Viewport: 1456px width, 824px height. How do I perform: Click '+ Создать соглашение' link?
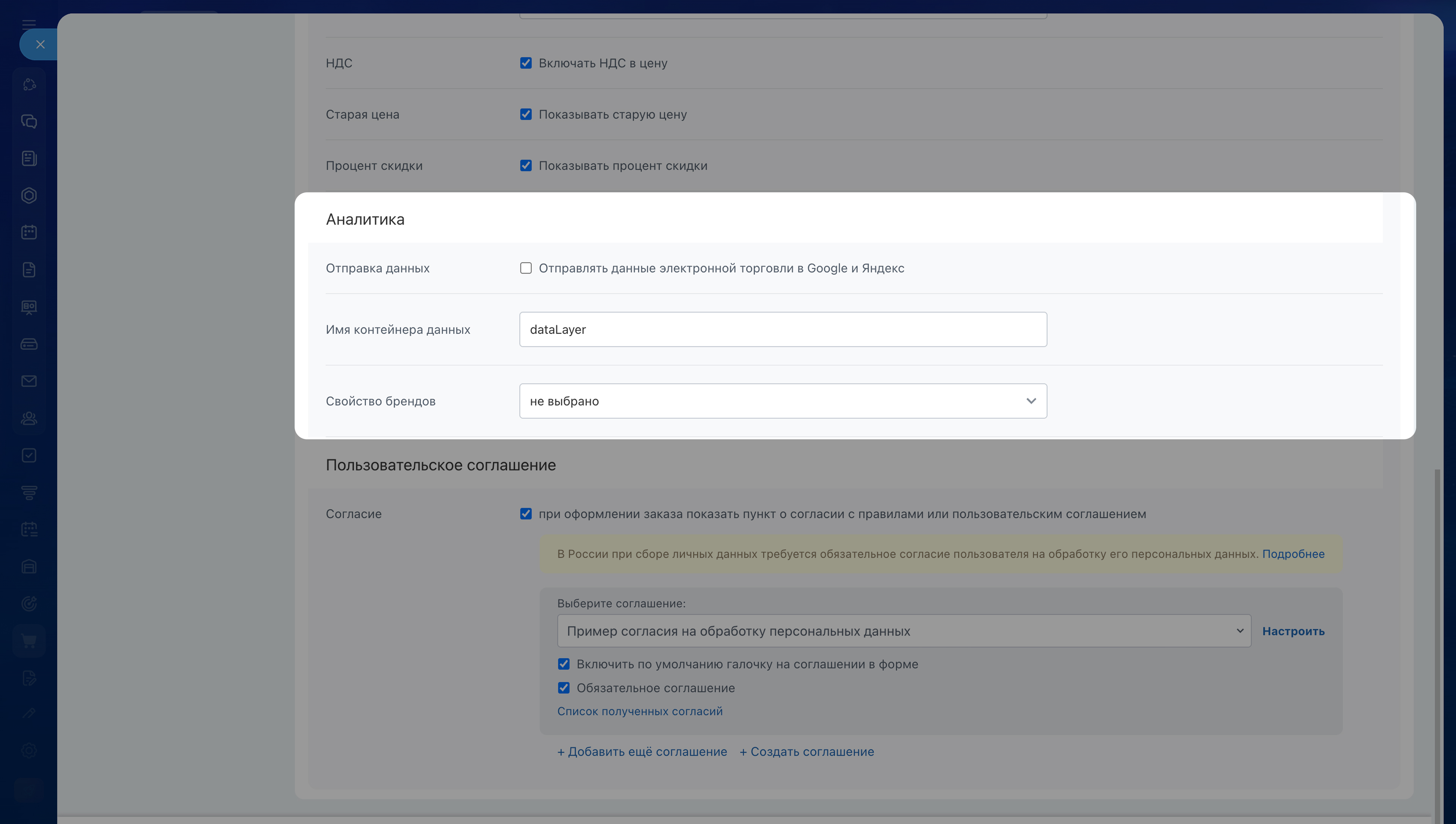[x=806, y=752]
